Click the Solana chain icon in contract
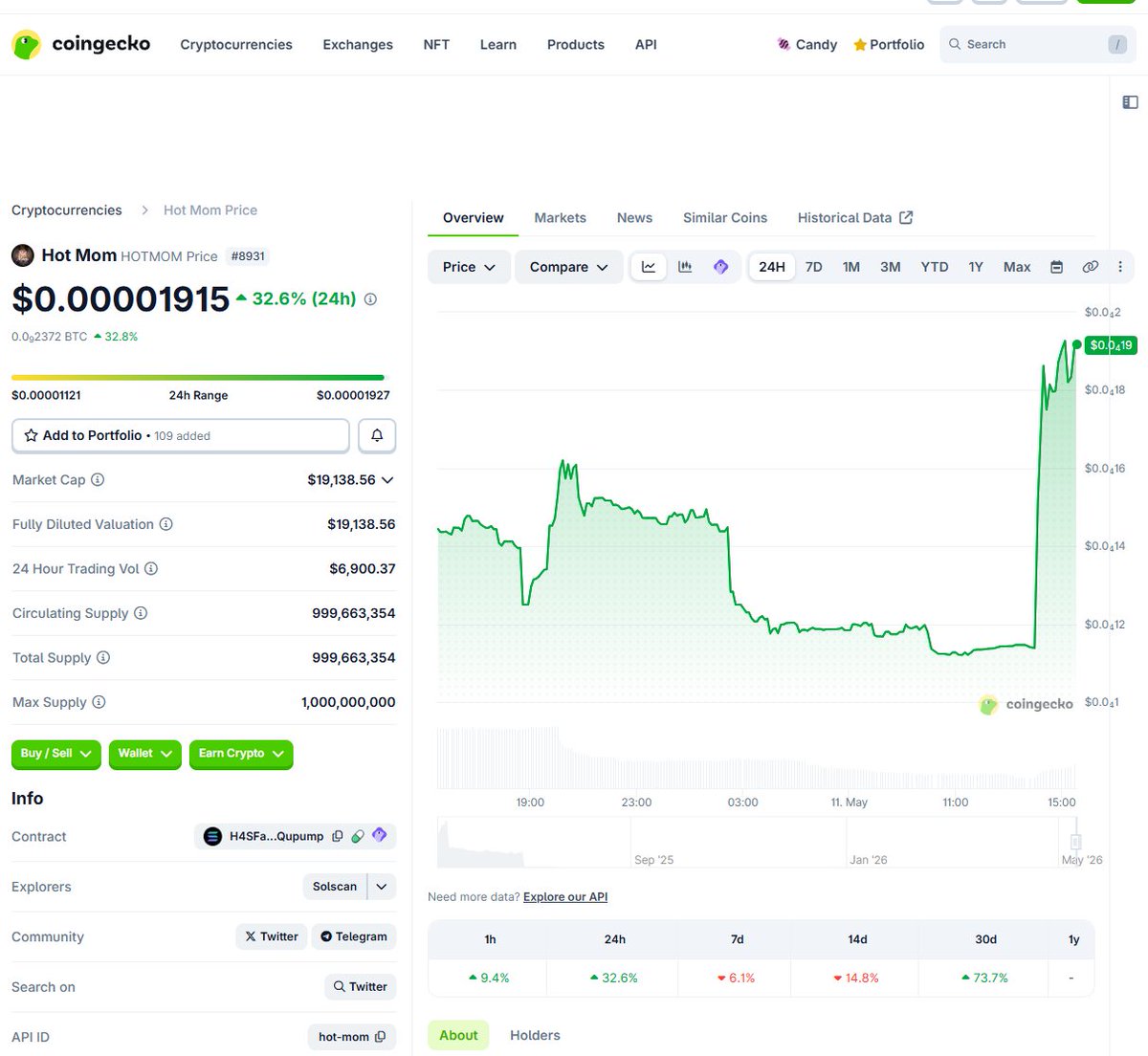Image resolution: width=1148 pixels, height=1056 pixels. click(212, 836)
